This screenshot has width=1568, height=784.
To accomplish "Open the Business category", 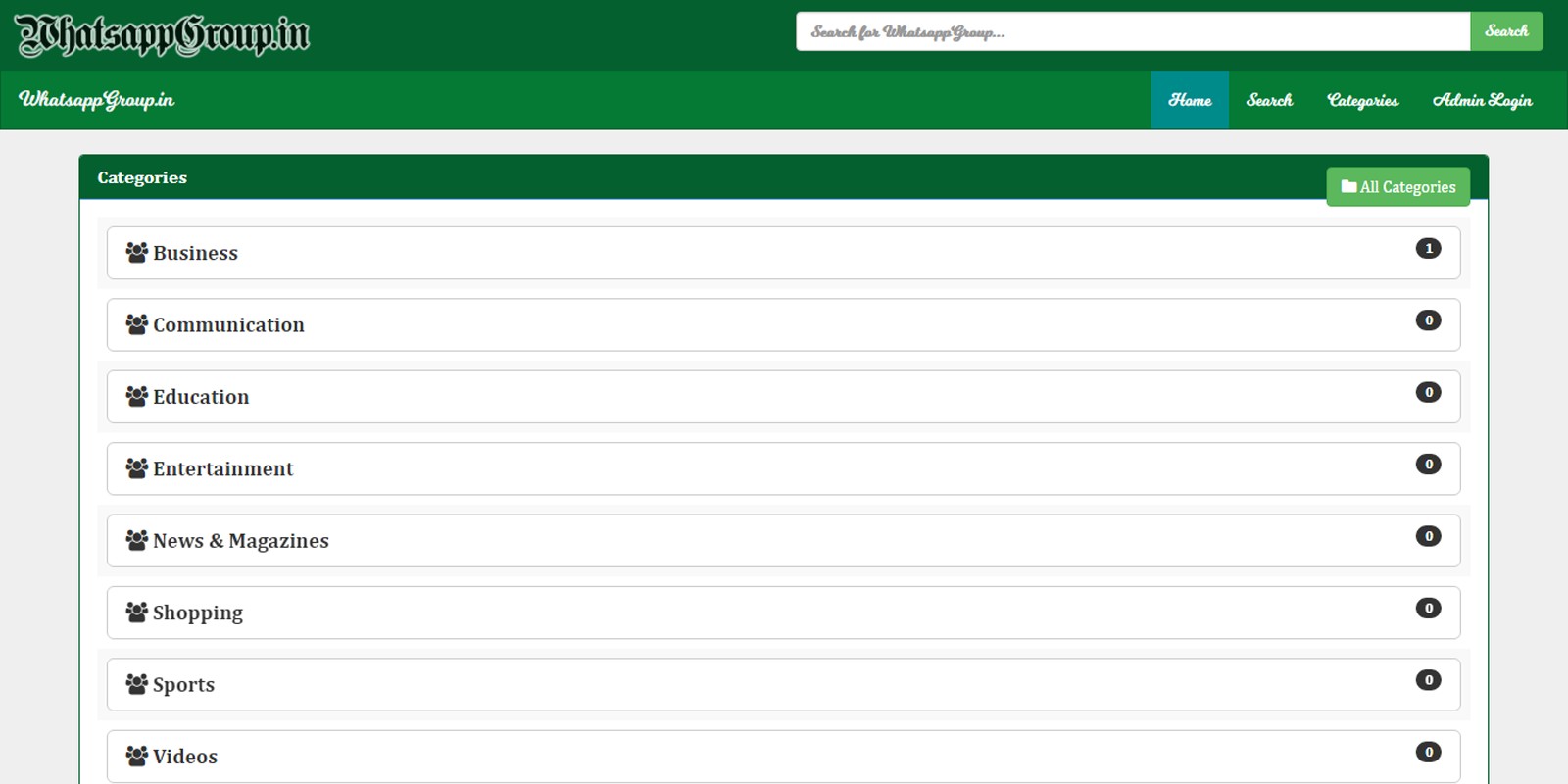I will coord(784,253).
